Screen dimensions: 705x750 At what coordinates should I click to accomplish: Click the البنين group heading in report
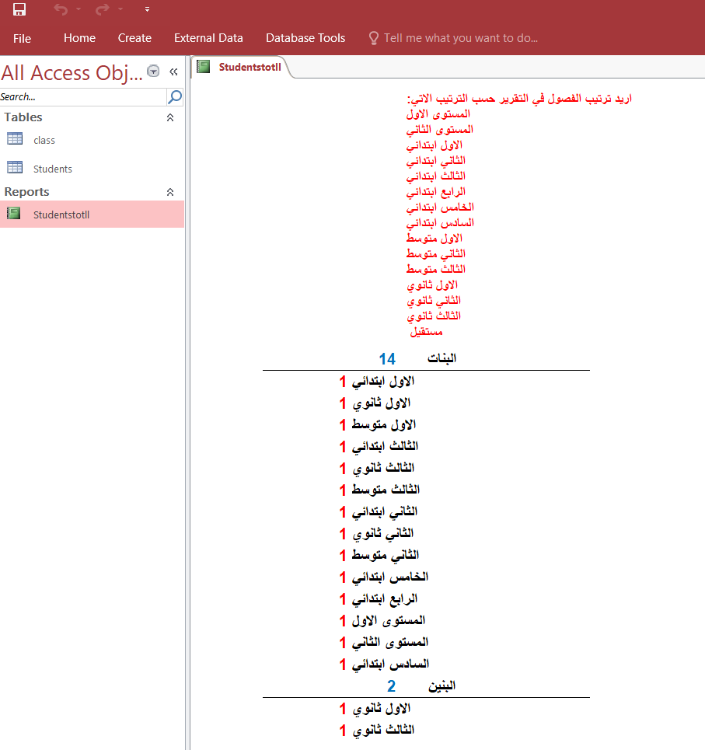pos(441,686)
